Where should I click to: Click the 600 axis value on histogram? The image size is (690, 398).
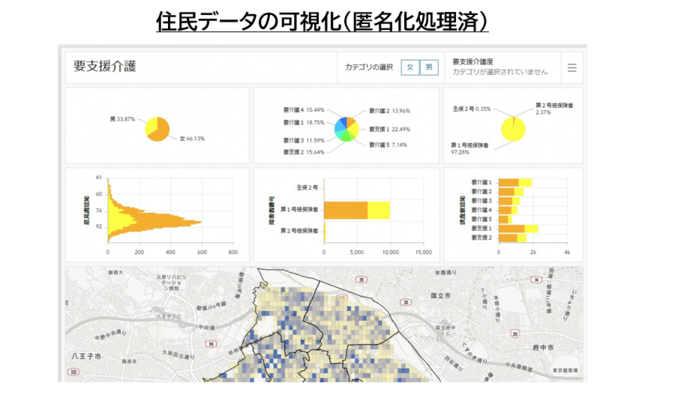pyautogui.click(x=202, y=252)
